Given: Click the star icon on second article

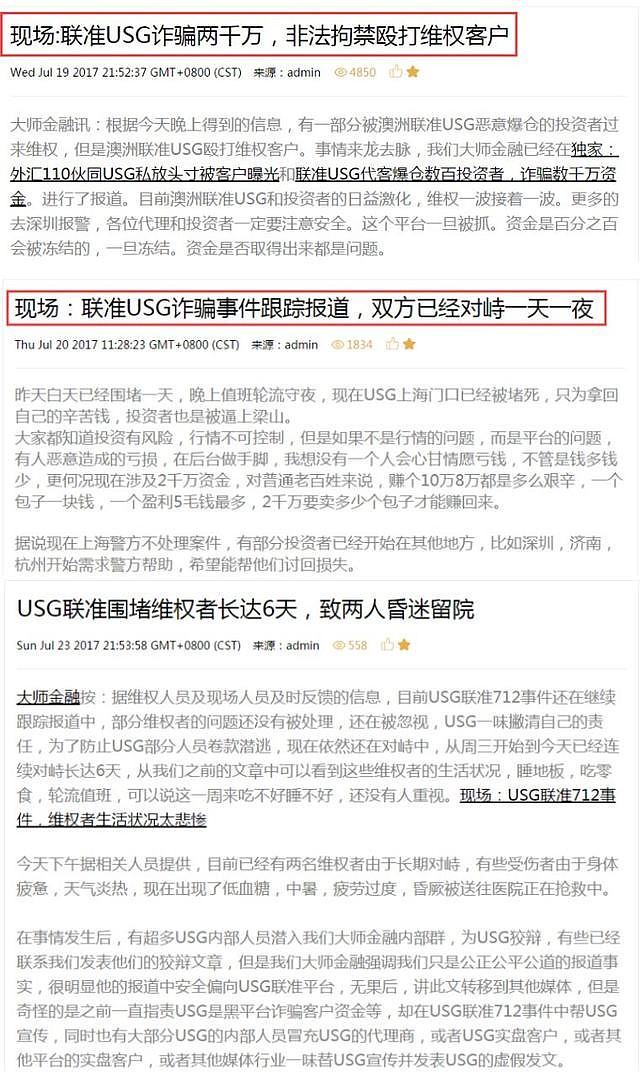Looking at the screenshot, I should pyautogui.click(x=409, y=344).
